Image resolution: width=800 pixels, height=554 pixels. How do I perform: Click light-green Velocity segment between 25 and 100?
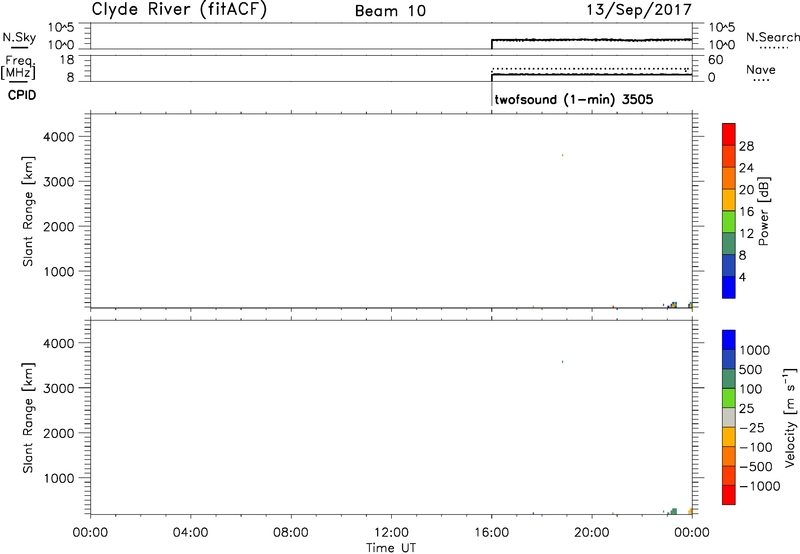pos(729,398)
